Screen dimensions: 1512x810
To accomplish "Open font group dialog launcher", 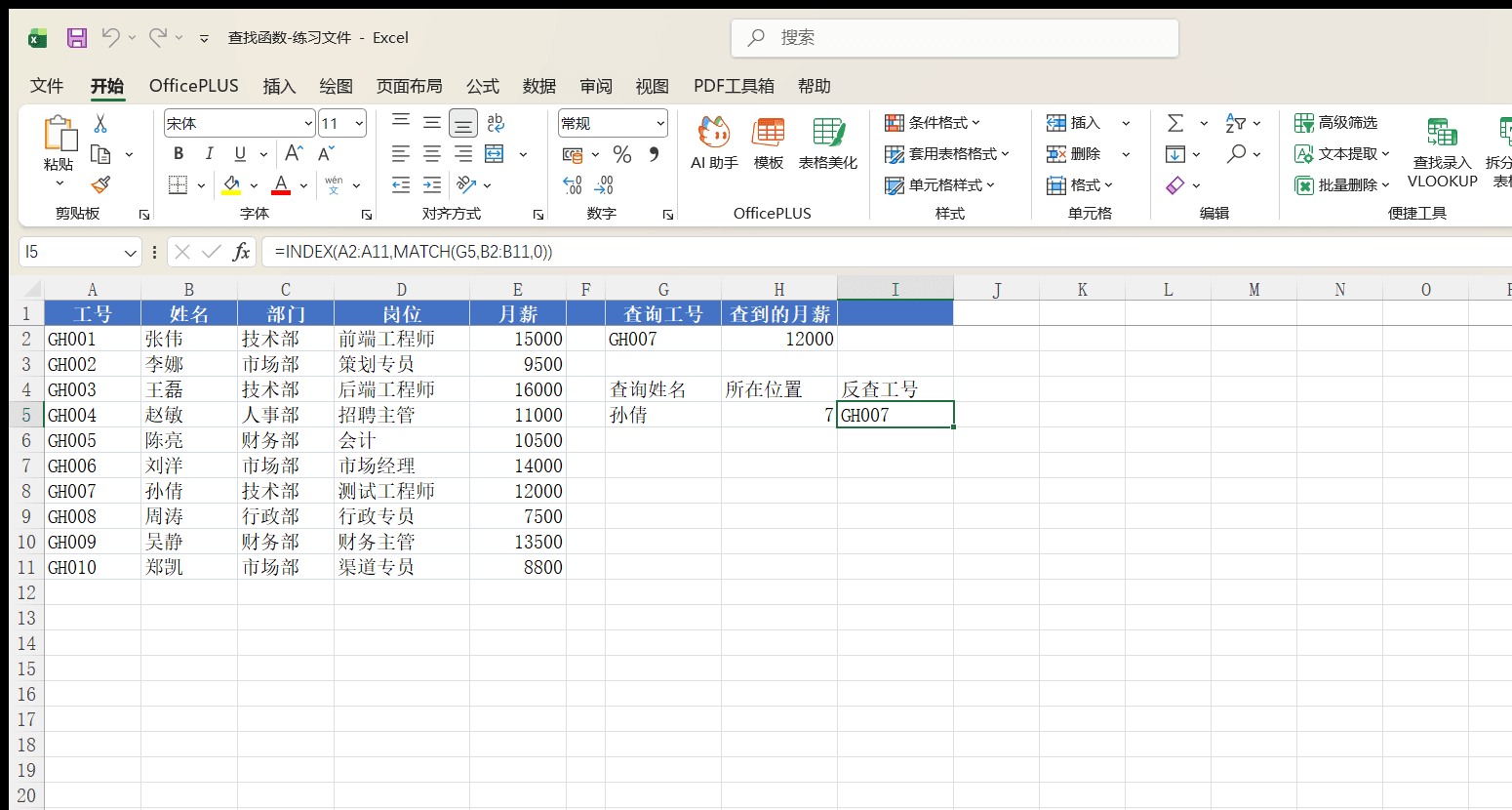I will pos(367,214).
